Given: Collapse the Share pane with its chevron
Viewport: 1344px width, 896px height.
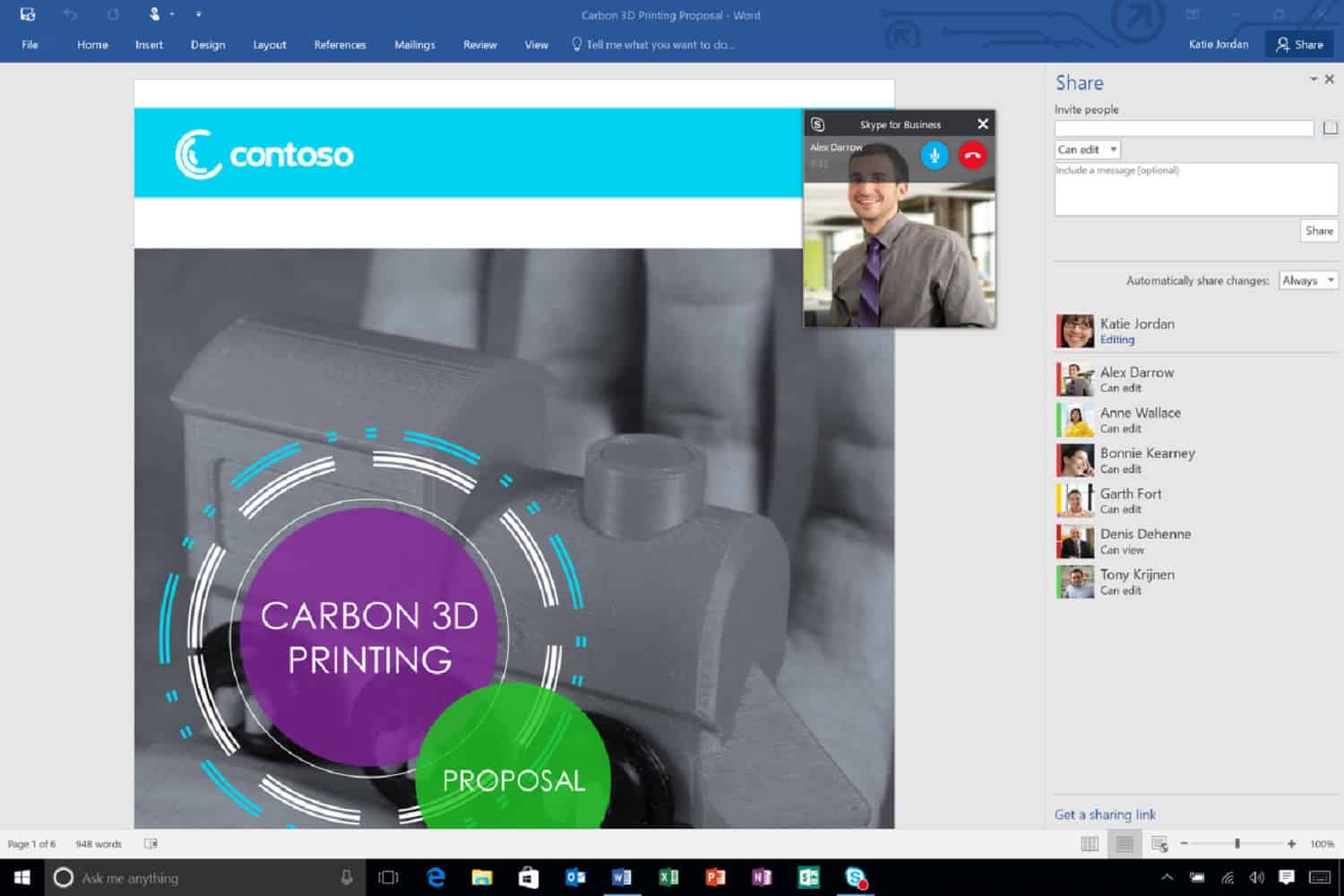Looking at the screenshot, I should 1314,79.
